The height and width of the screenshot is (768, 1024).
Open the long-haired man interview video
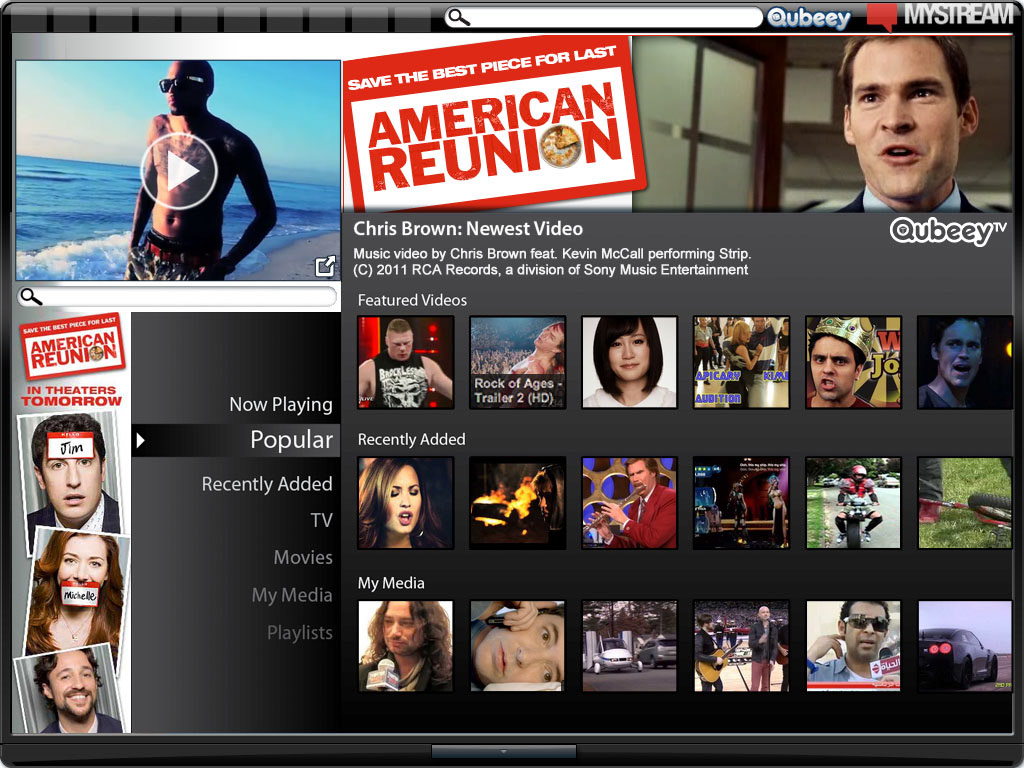(x=406, y=646)
